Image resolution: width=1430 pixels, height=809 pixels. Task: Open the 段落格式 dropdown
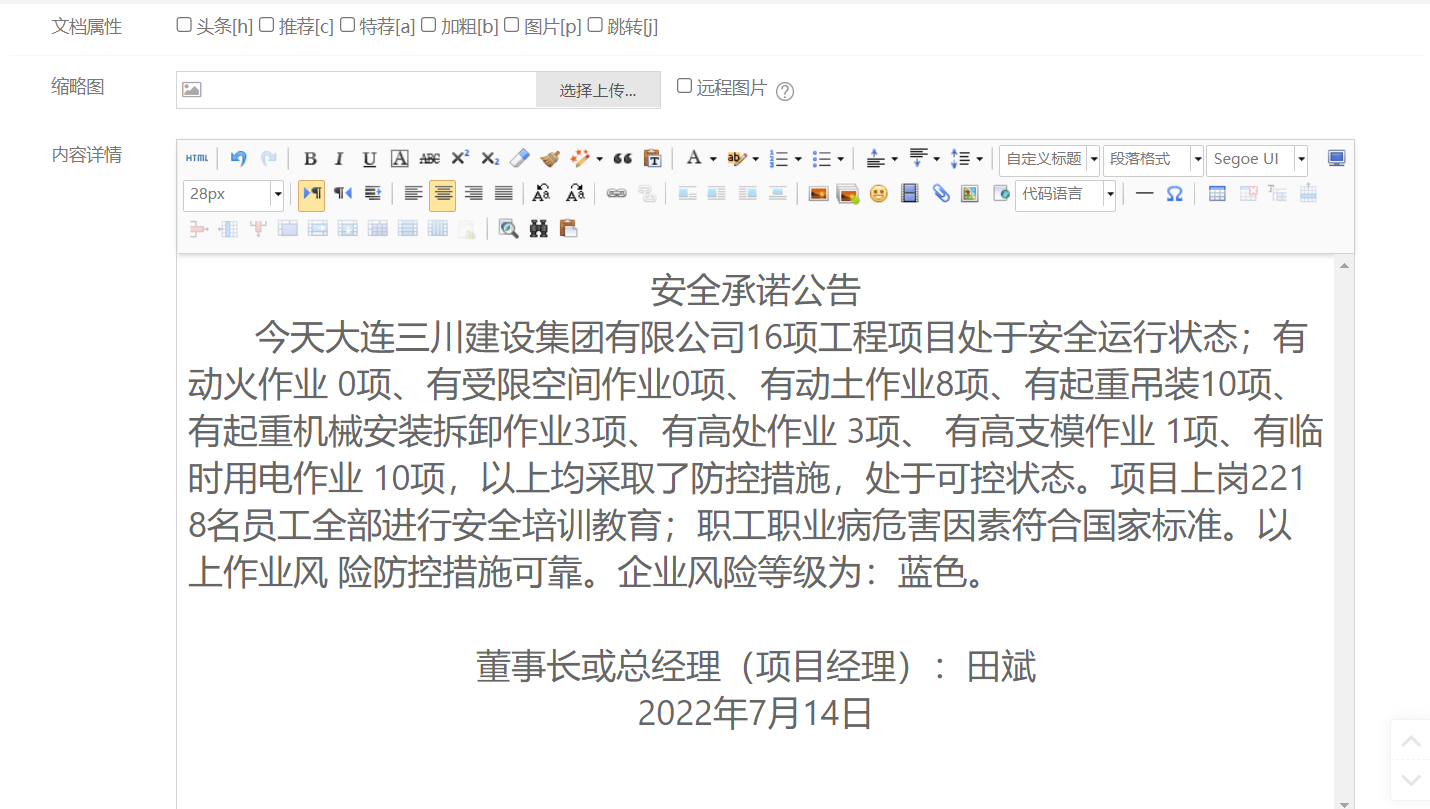point(1154,159)
